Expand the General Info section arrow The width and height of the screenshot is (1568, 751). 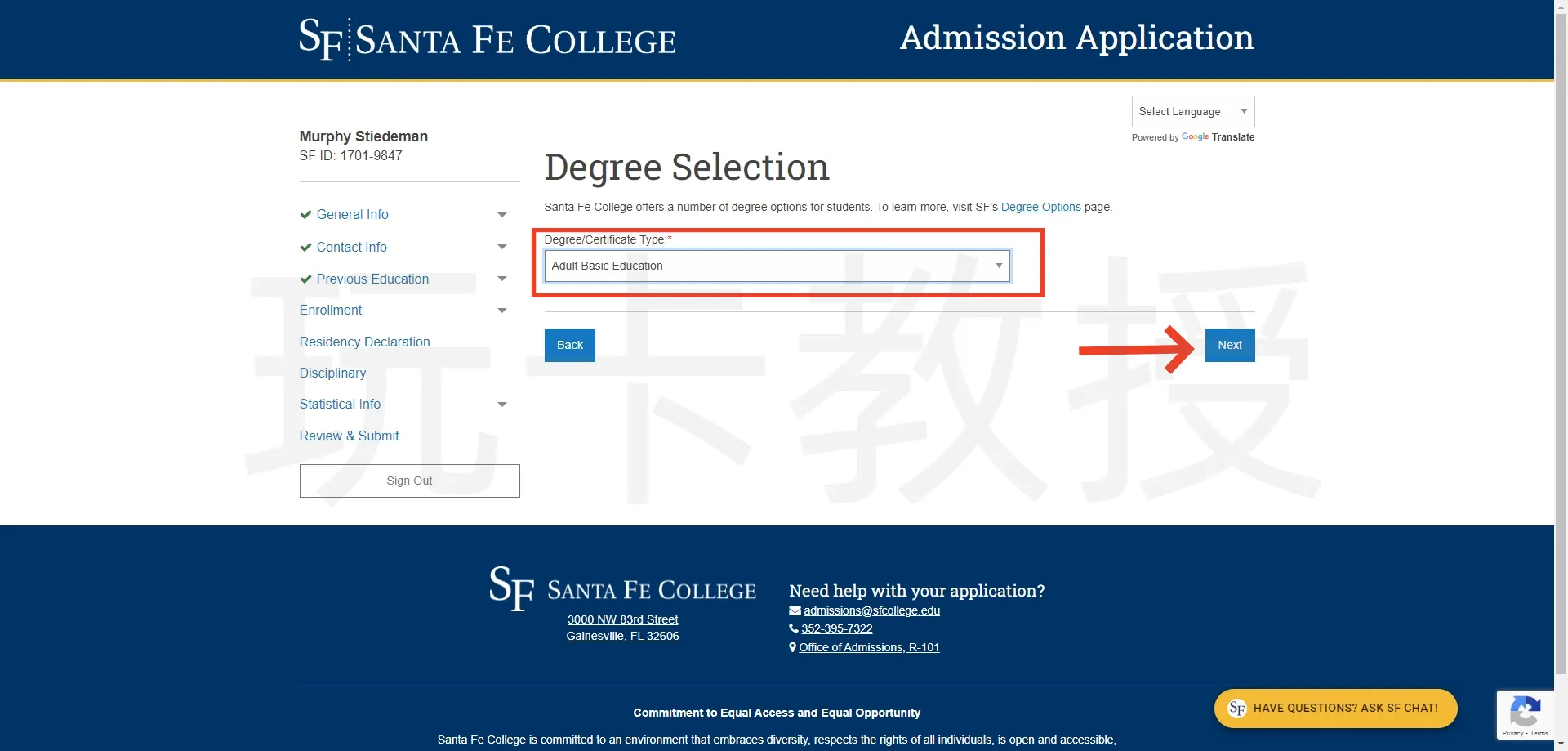pyautogui.click(x=502, y=215)
